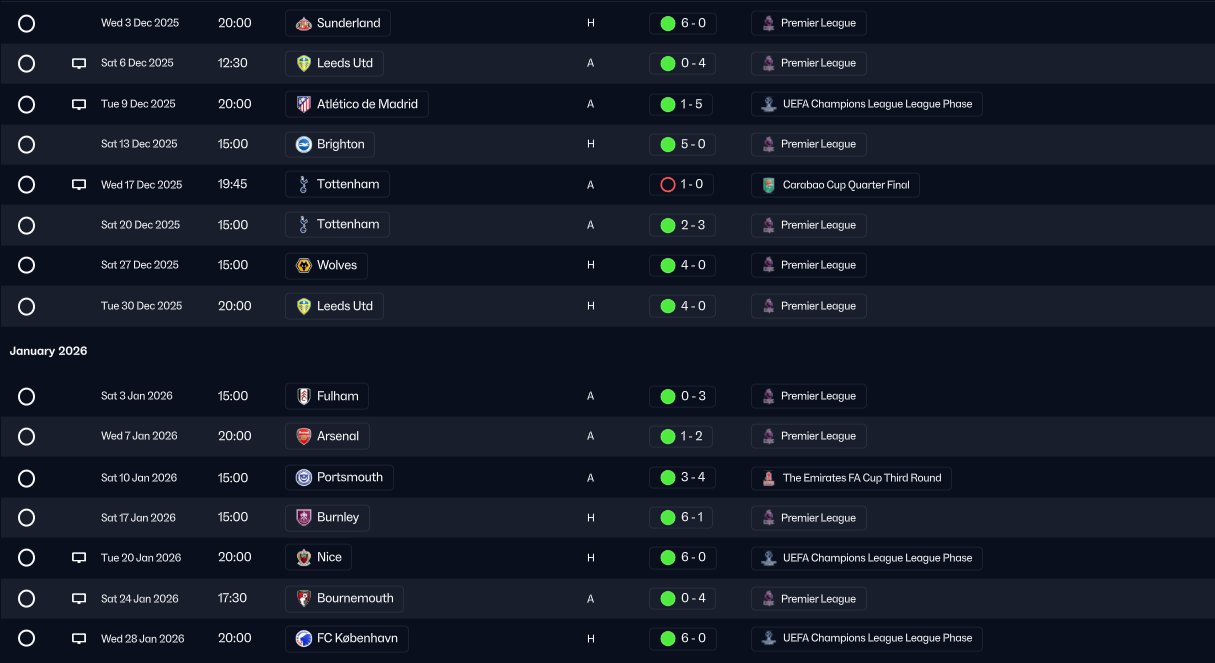Select the radio circle for Brighton fixture
1215x663 pixels.
[27, 144]
